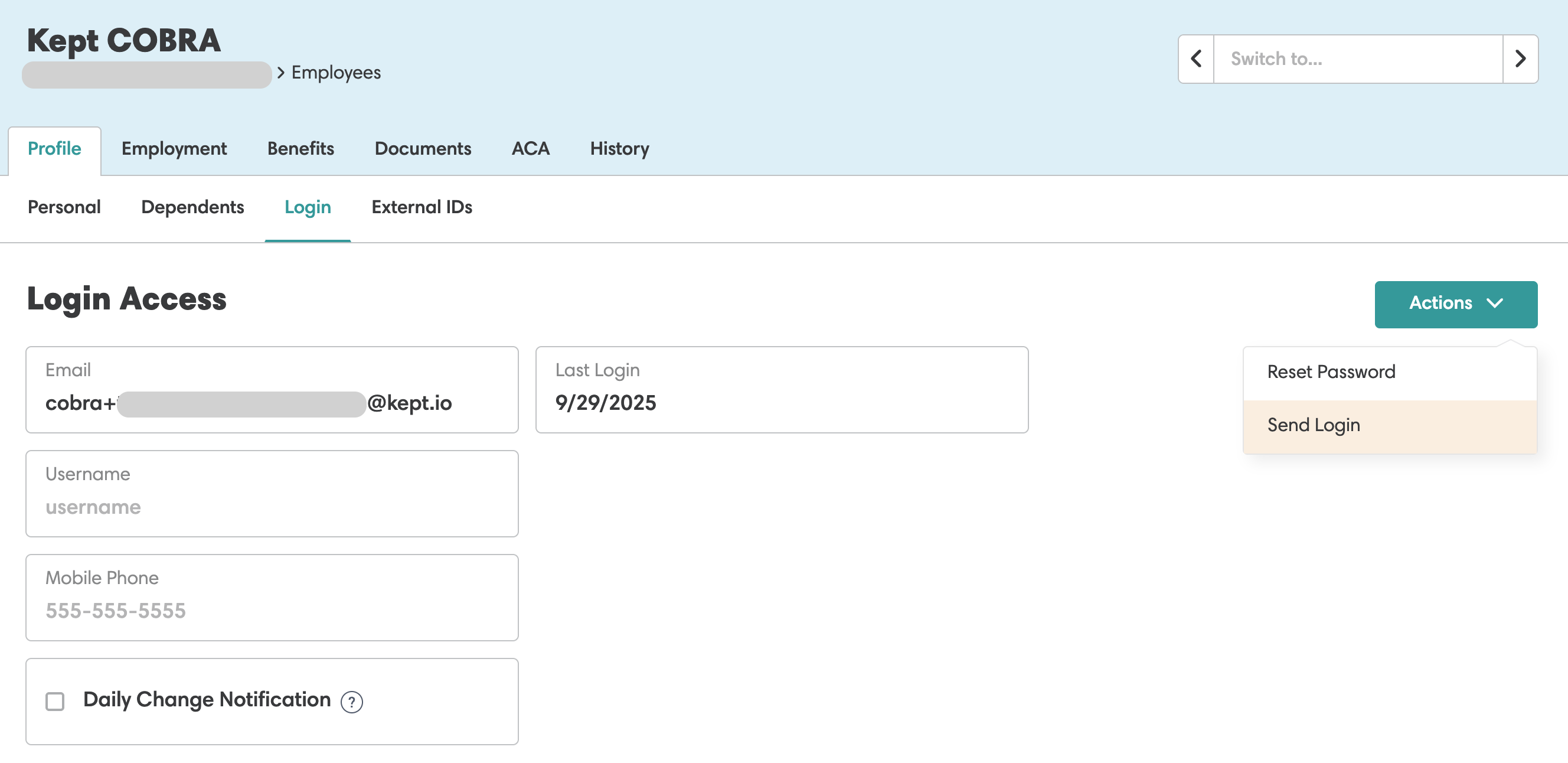This screenshot has height=763, width=1568.
Task: Click the Email address field
Action: point(272,403)
